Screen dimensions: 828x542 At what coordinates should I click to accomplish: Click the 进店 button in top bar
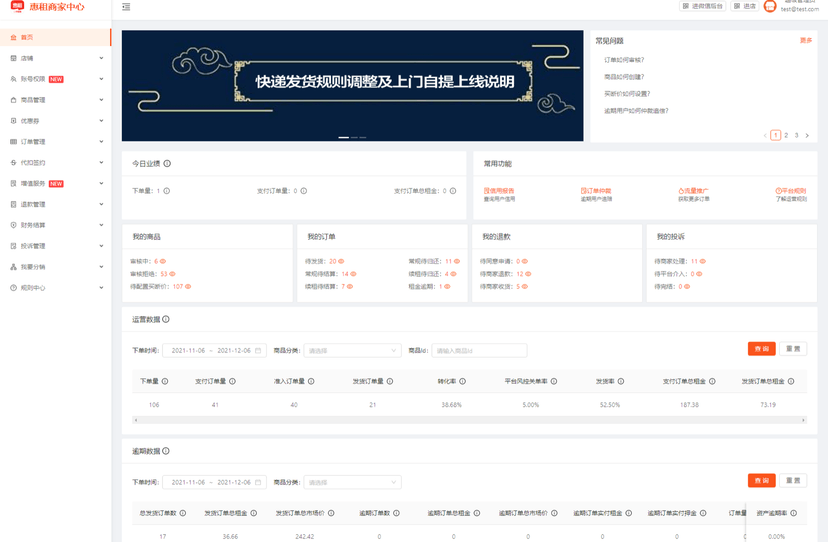click(745, 6)
